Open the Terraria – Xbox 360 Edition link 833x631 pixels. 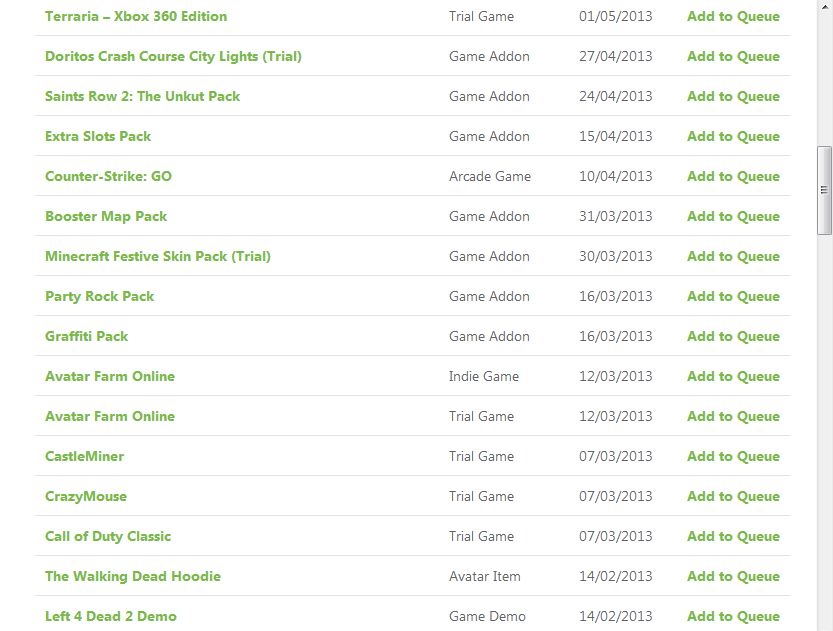point(136,16)
